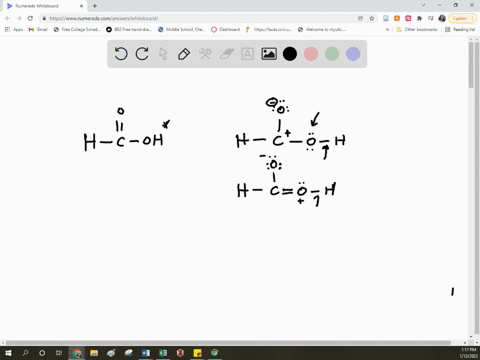
Task: Open Free College Sched bookmark
Action: (x=77, y=29)
